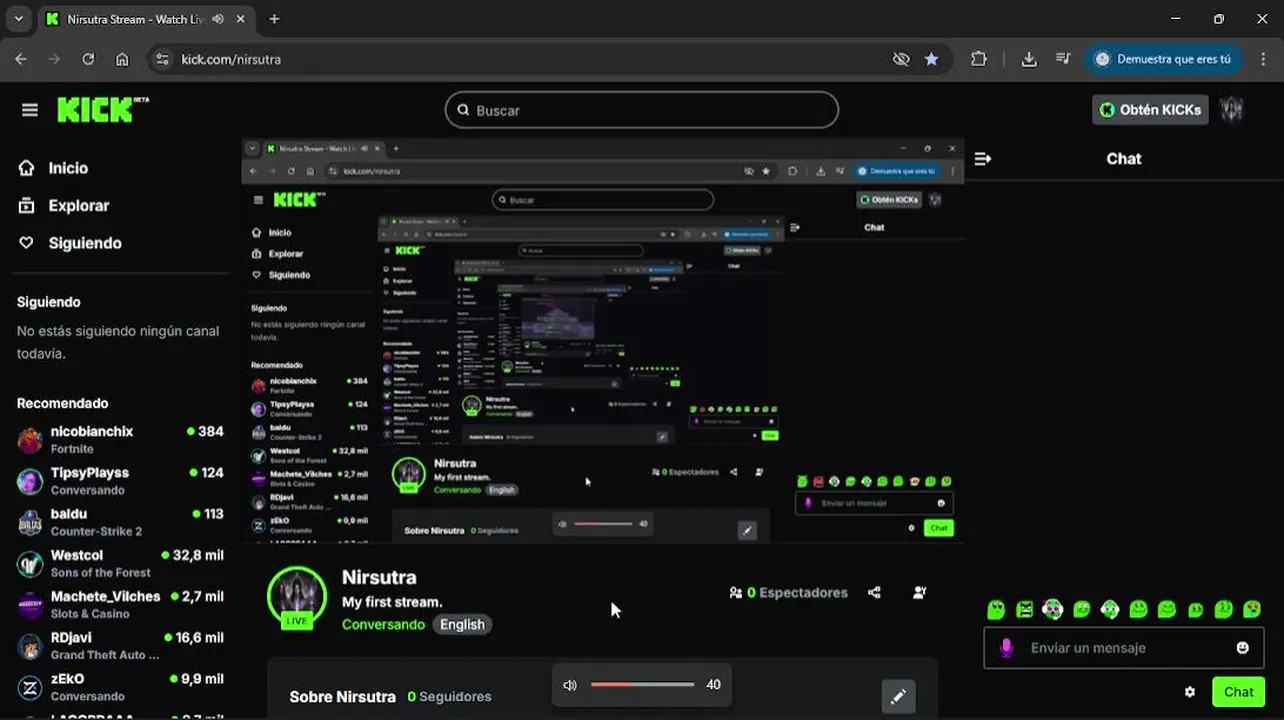Open RDjavi recommended channel
Image resolution: width=1284 pixels, height=720 pixels.
pyautogui.click(x=120, y=645)
